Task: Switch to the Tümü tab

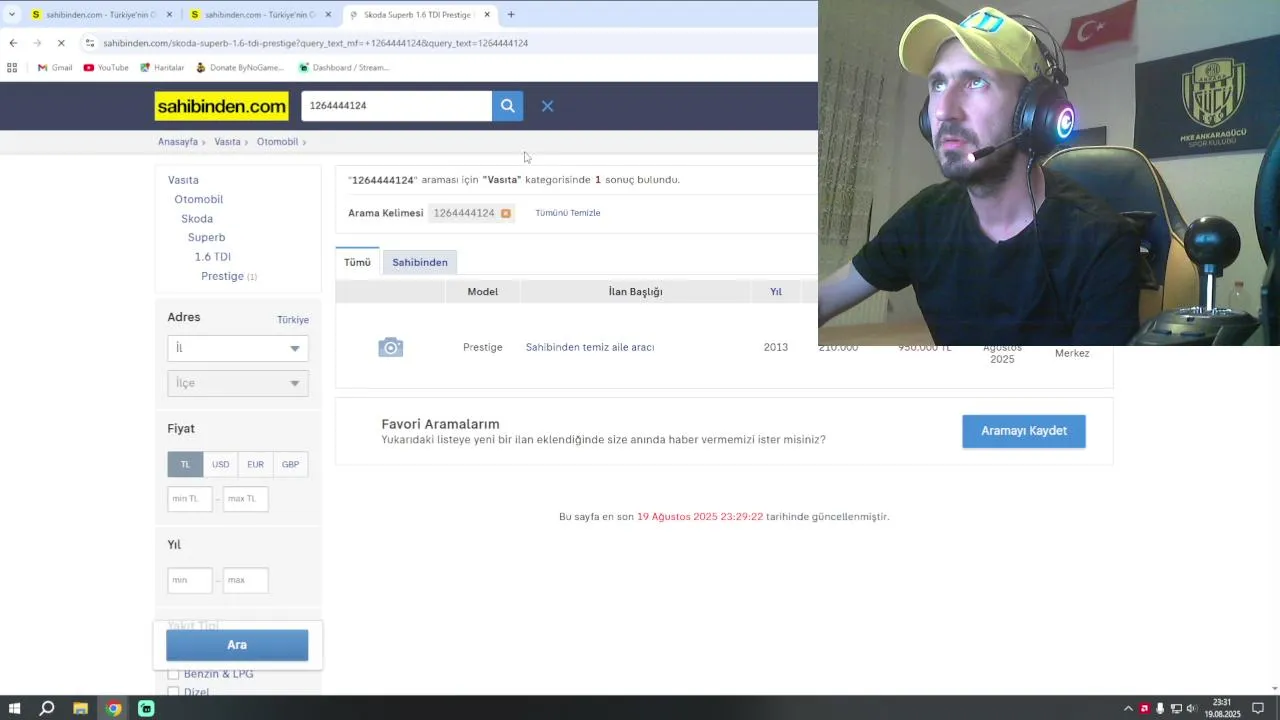Action: (357, 262)
